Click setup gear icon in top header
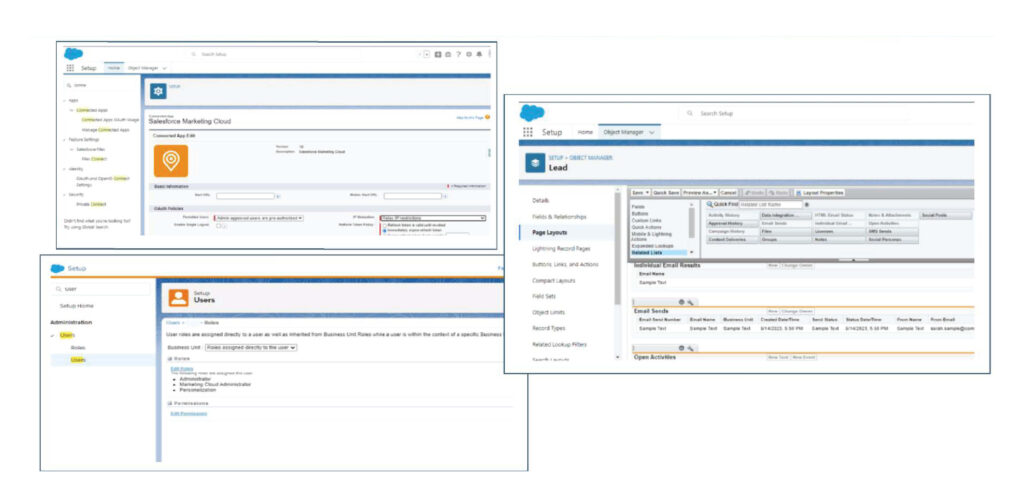This screenshot has height=492, width=1024. (x=469, y=54)
